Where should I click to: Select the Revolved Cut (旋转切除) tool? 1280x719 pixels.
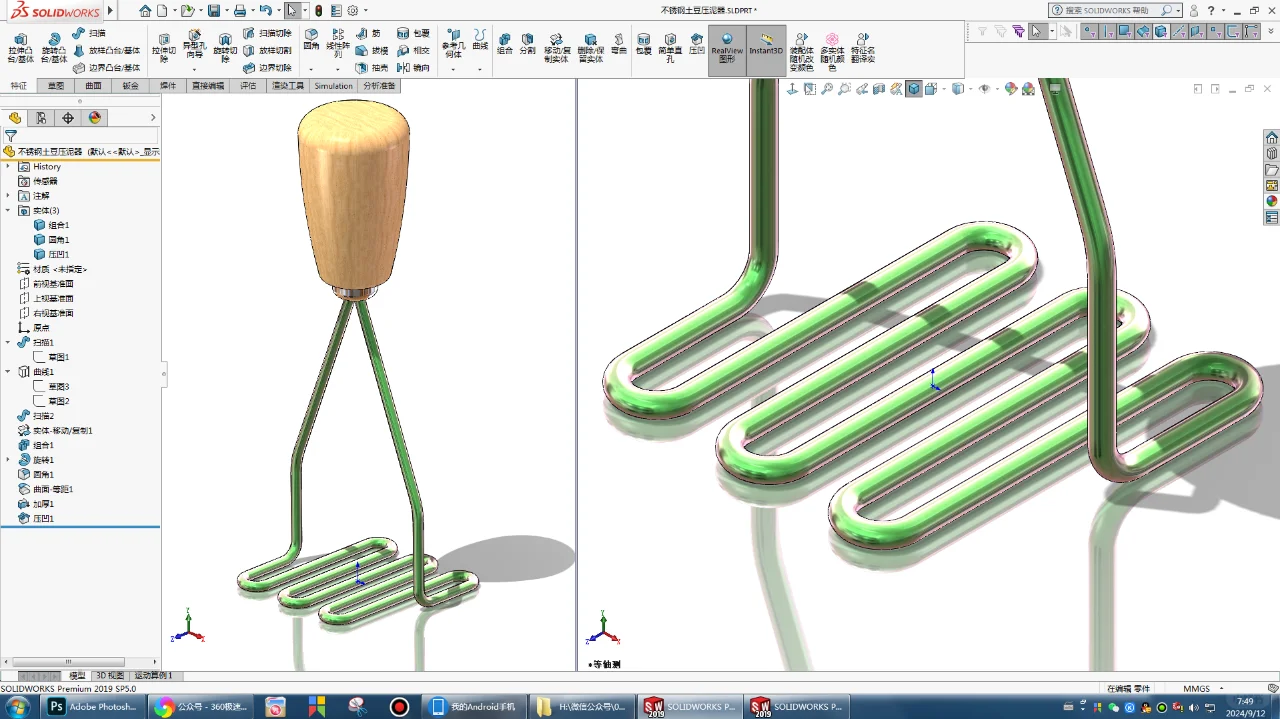click(x=225, y=47)
